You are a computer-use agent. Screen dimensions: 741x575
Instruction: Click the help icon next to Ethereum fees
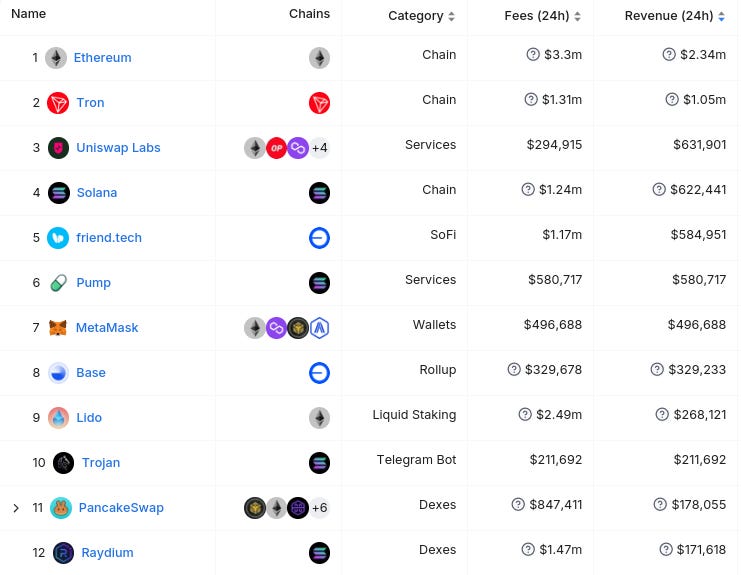tap(533, 54)
